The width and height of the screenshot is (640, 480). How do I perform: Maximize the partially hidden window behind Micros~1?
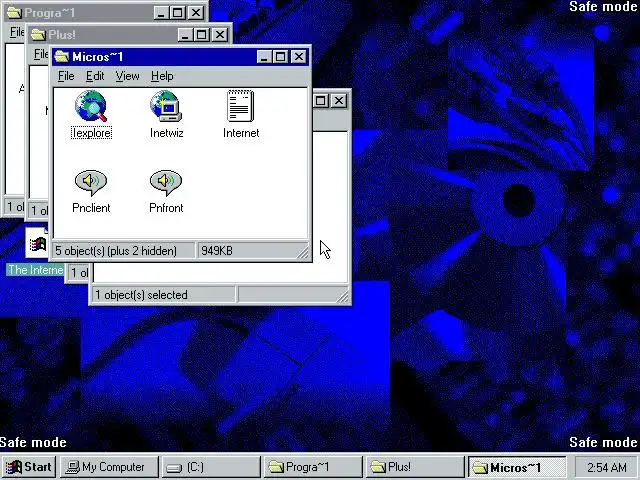click(x=321, y=100)
